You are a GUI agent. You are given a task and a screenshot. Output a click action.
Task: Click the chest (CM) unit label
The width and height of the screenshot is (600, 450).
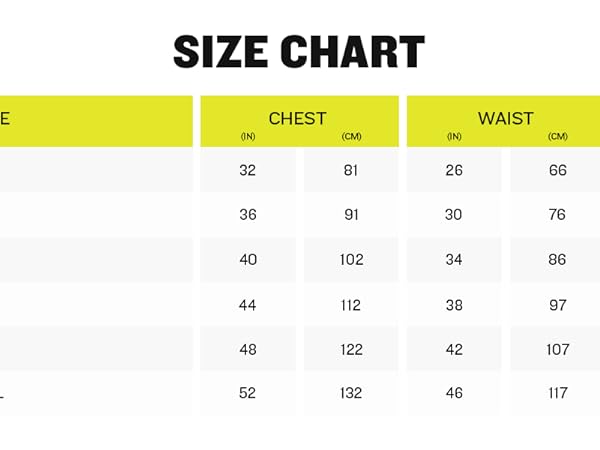coord(351,137)
